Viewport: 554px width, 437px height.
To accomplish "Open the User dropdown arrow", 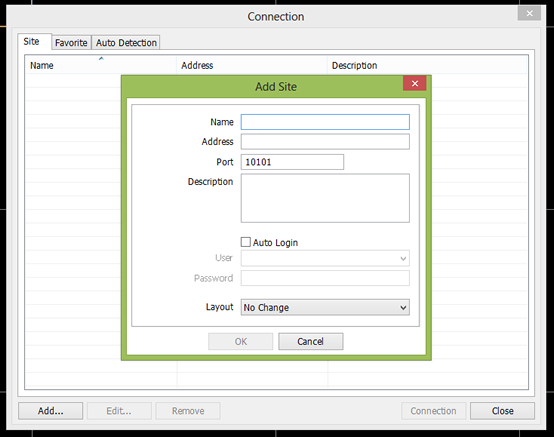I will (x=403, y=258).
